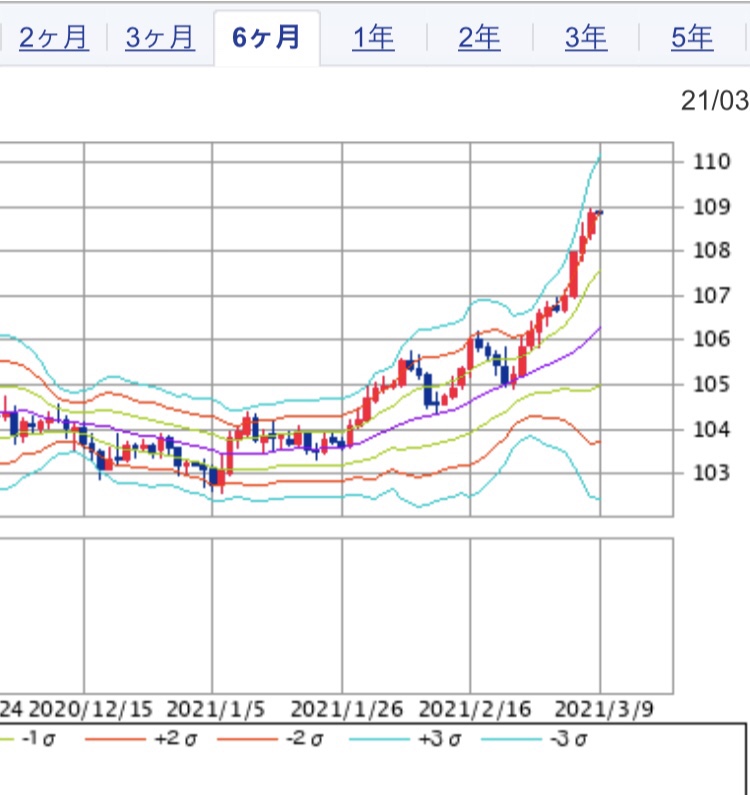Screen dimensions: 750x795
Task: Click the 2020/12/15 date label
Action: coord(90,709)
